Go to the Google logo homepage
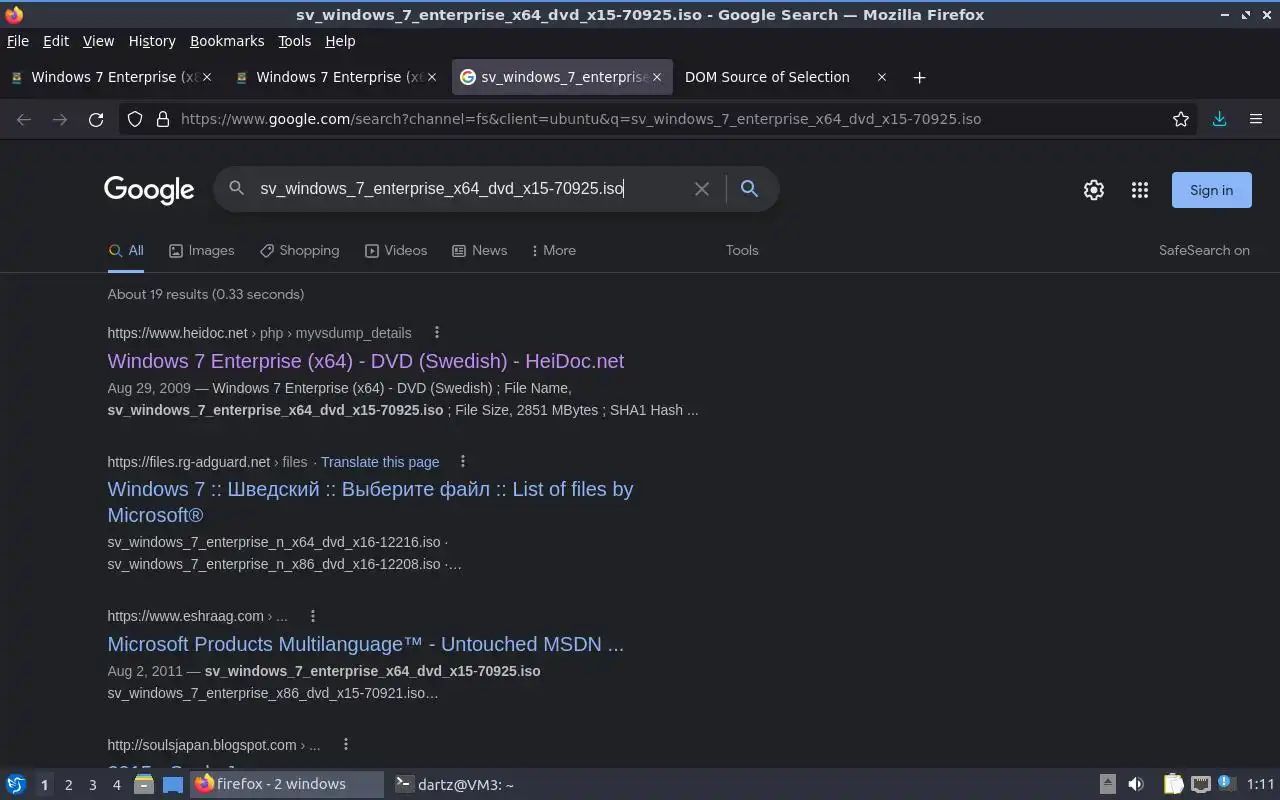This screenshot has width=1280, height=800. coord(149,190)
